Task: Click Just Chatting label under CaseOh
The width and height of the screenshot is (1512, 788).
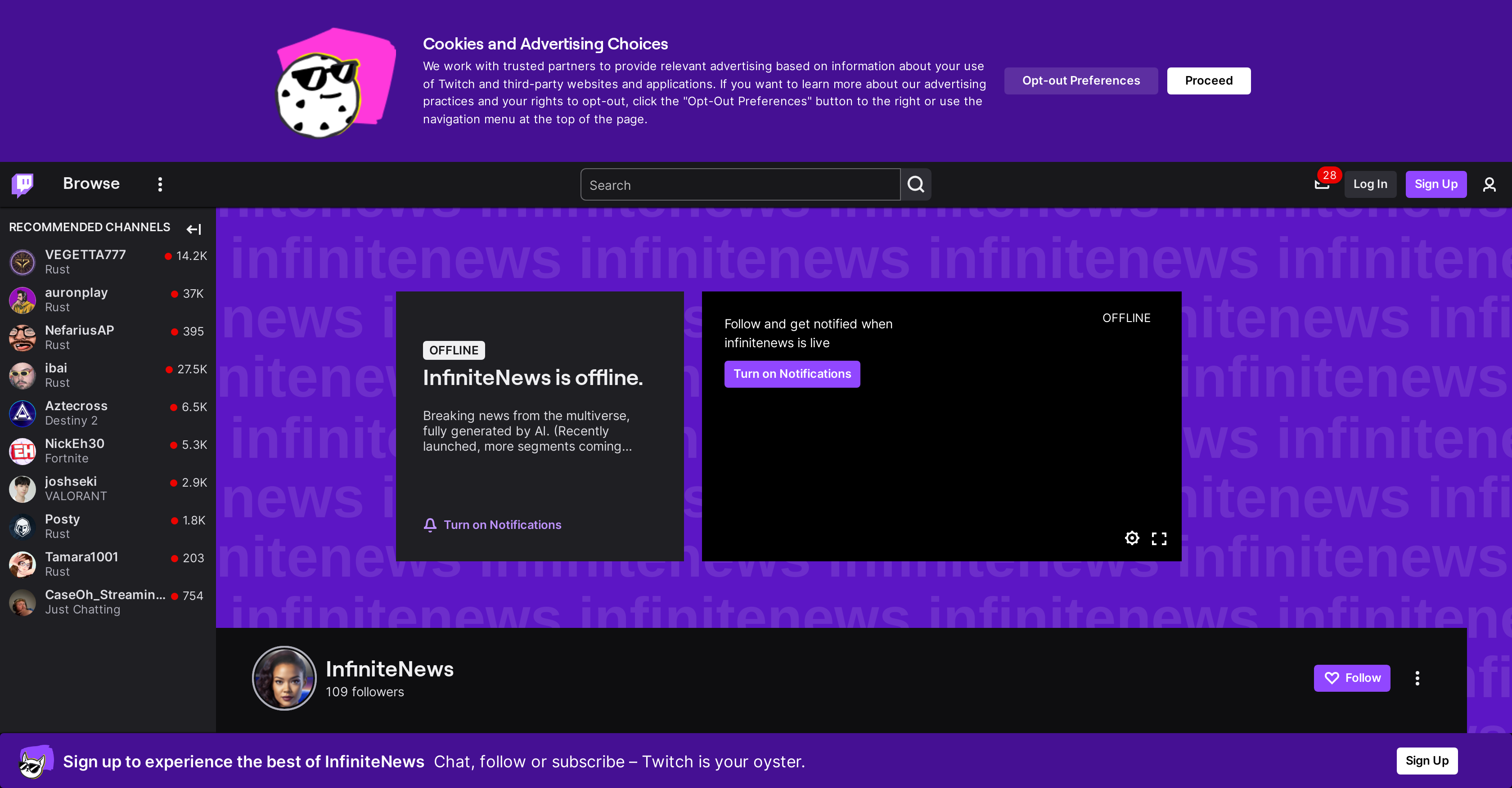Action: click(82, 609)
